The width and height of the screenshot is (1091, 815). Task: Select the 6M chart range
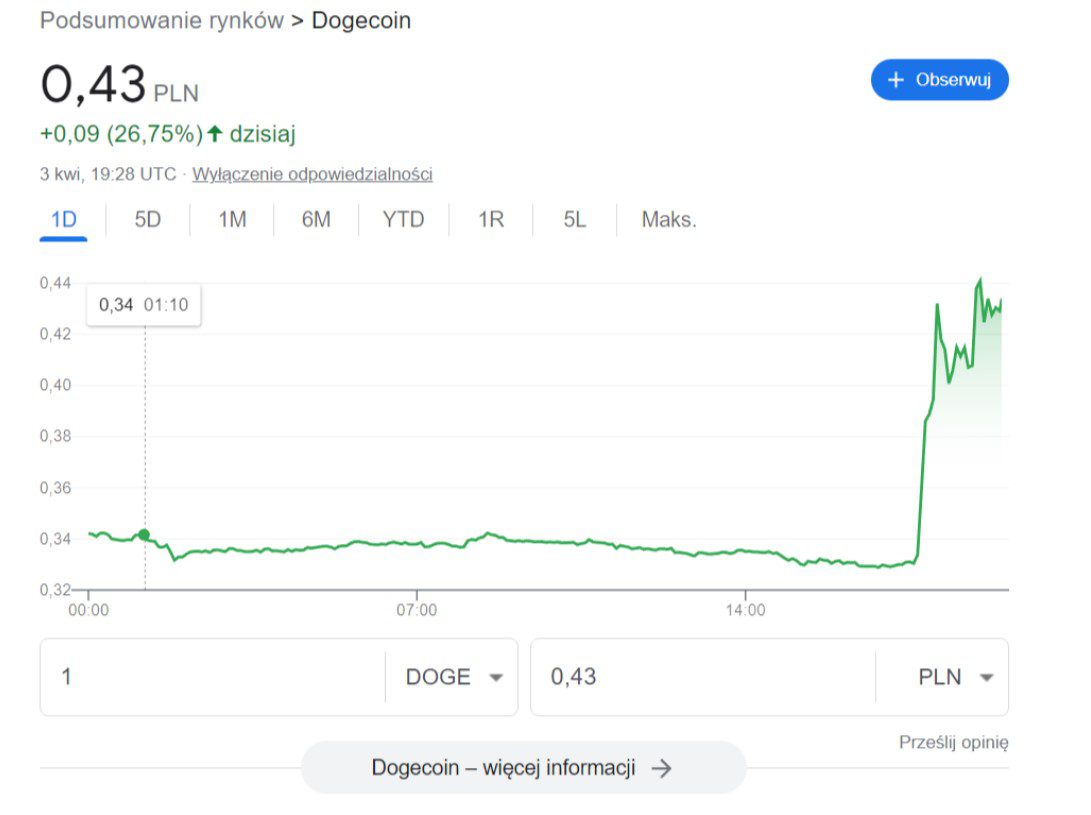(316, 220)
